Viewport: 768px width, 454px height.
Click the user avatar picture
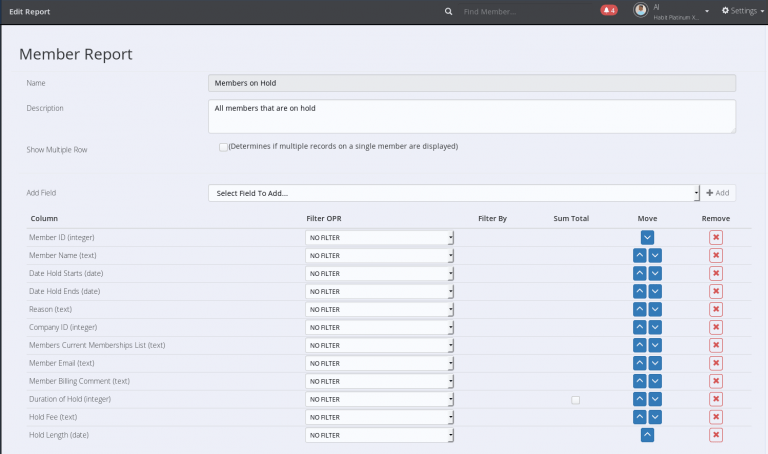[641, 10]
